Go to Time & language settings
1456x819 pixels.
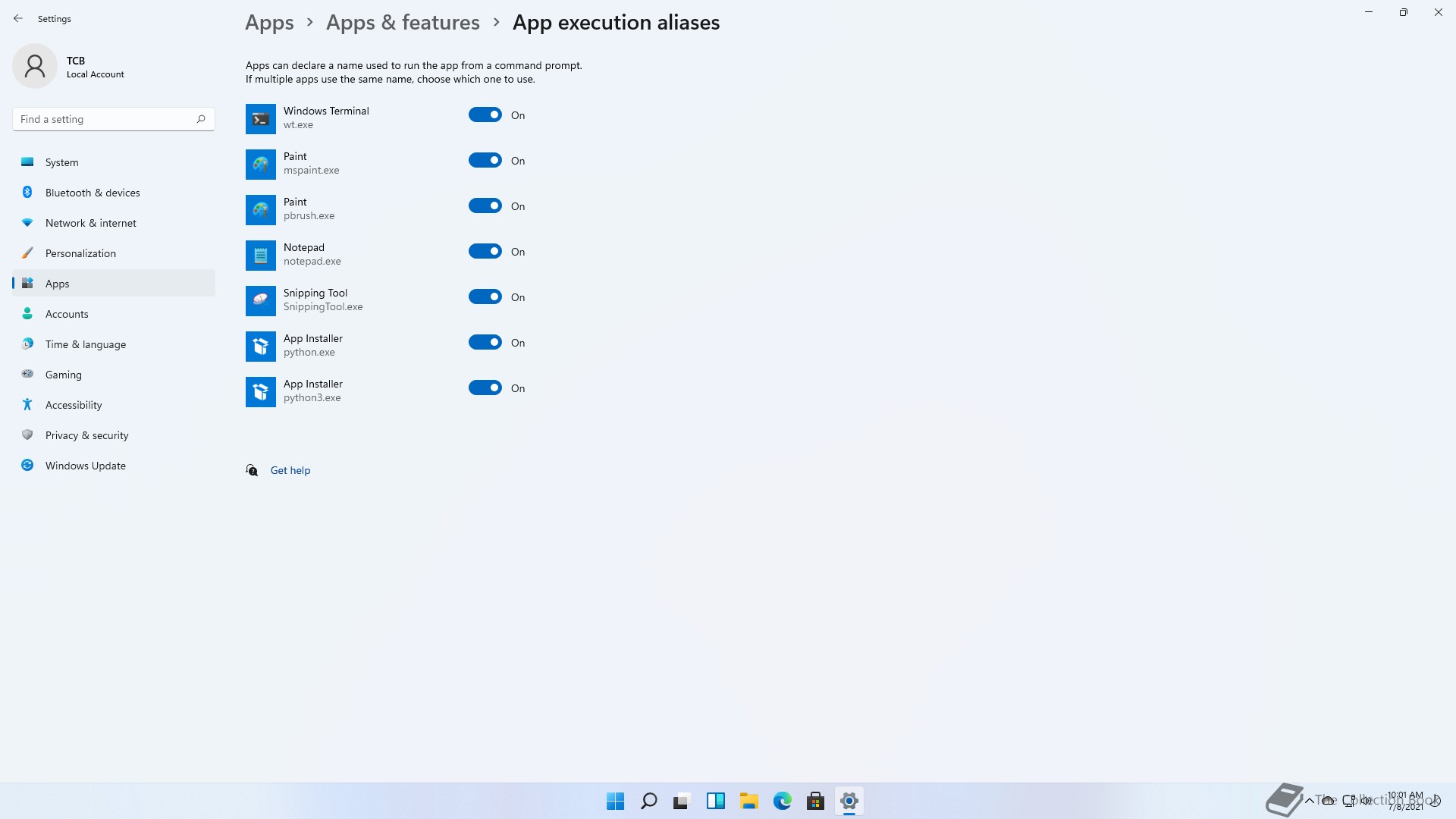click(114, 344)
